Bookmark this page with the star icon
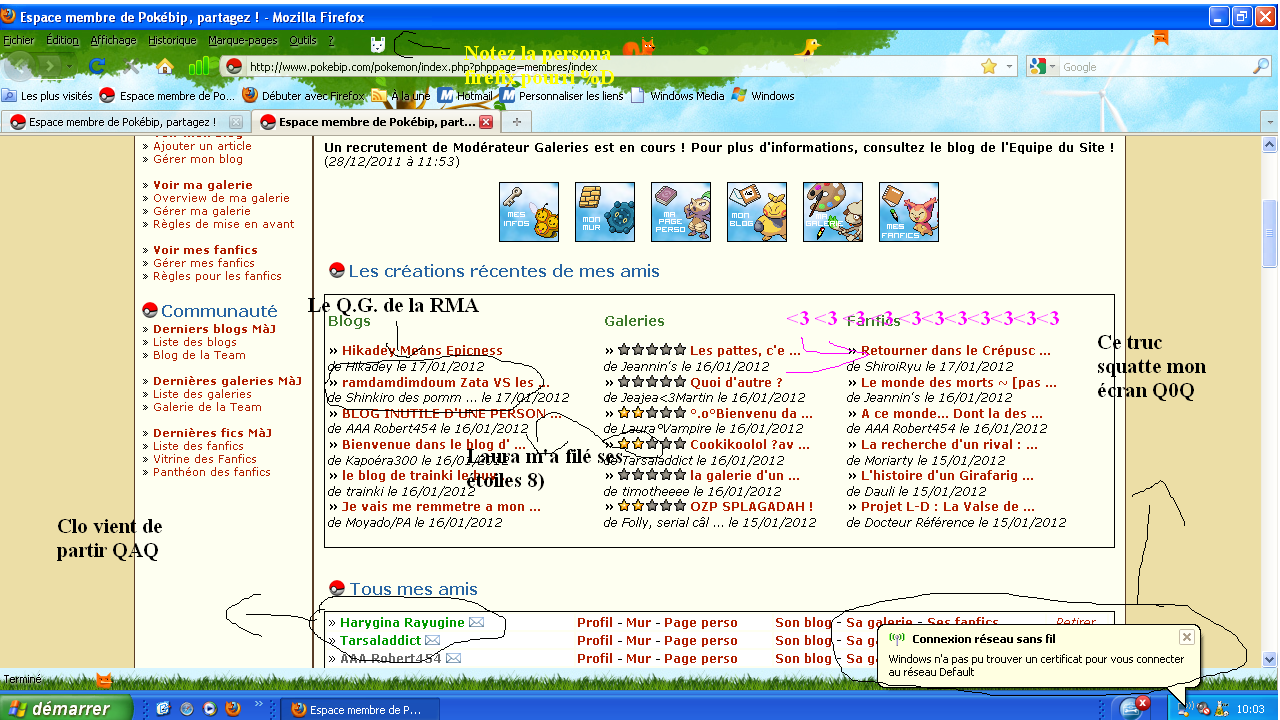 (x=989, y=66)
